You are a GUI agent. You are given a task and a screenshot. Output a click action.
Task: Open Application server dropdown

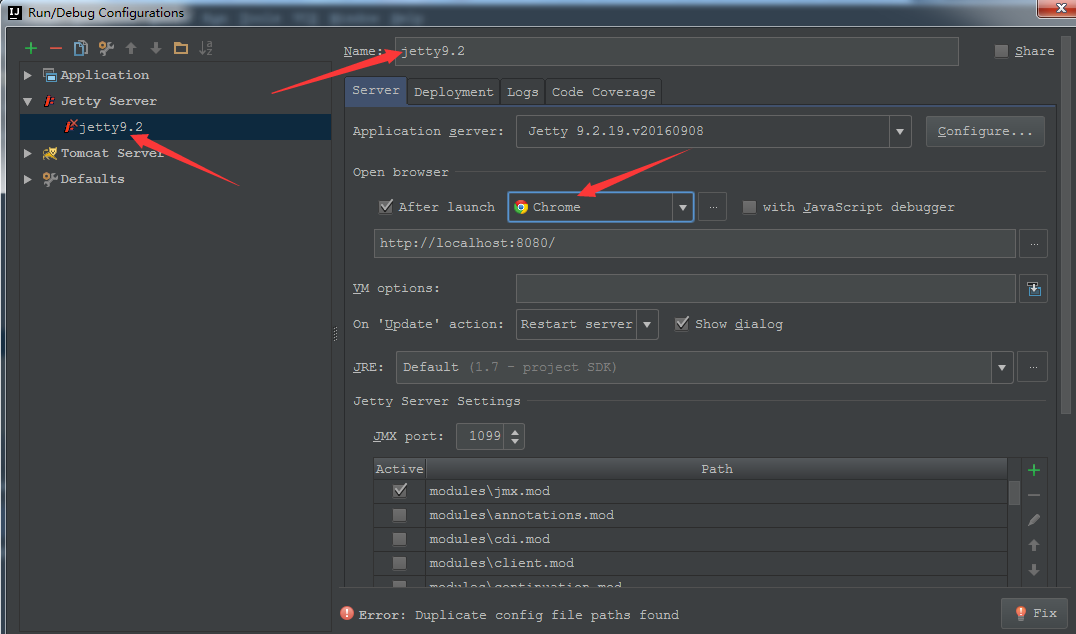click(900, 131)
